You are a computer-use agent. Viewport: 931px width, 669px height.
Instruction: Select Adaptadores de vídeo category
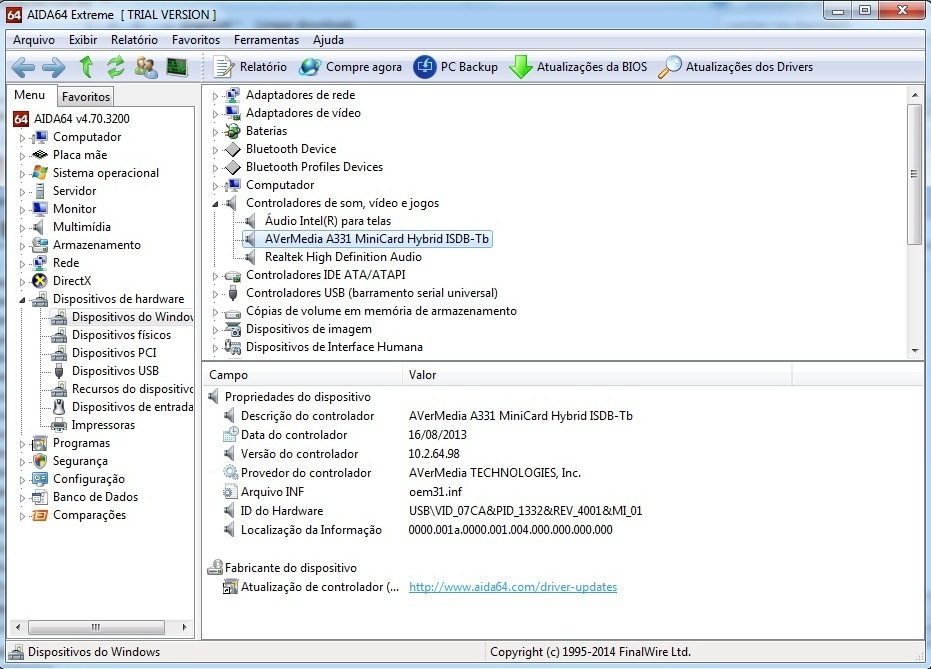point(303,113)
